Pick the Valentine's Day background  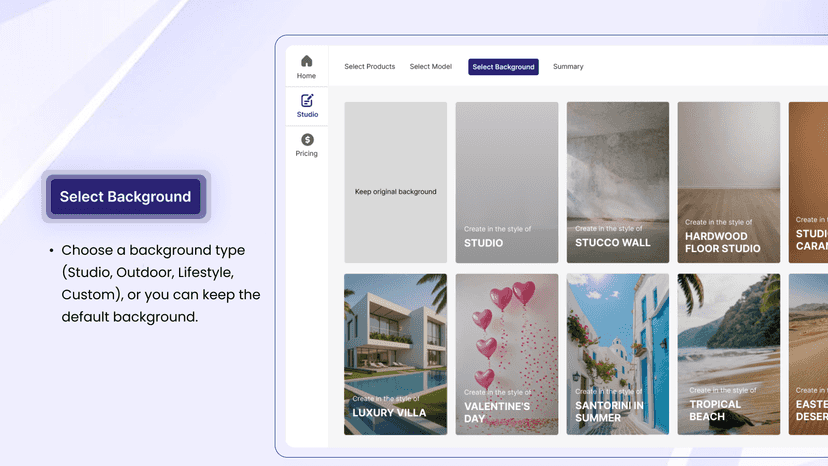[507, 354]
